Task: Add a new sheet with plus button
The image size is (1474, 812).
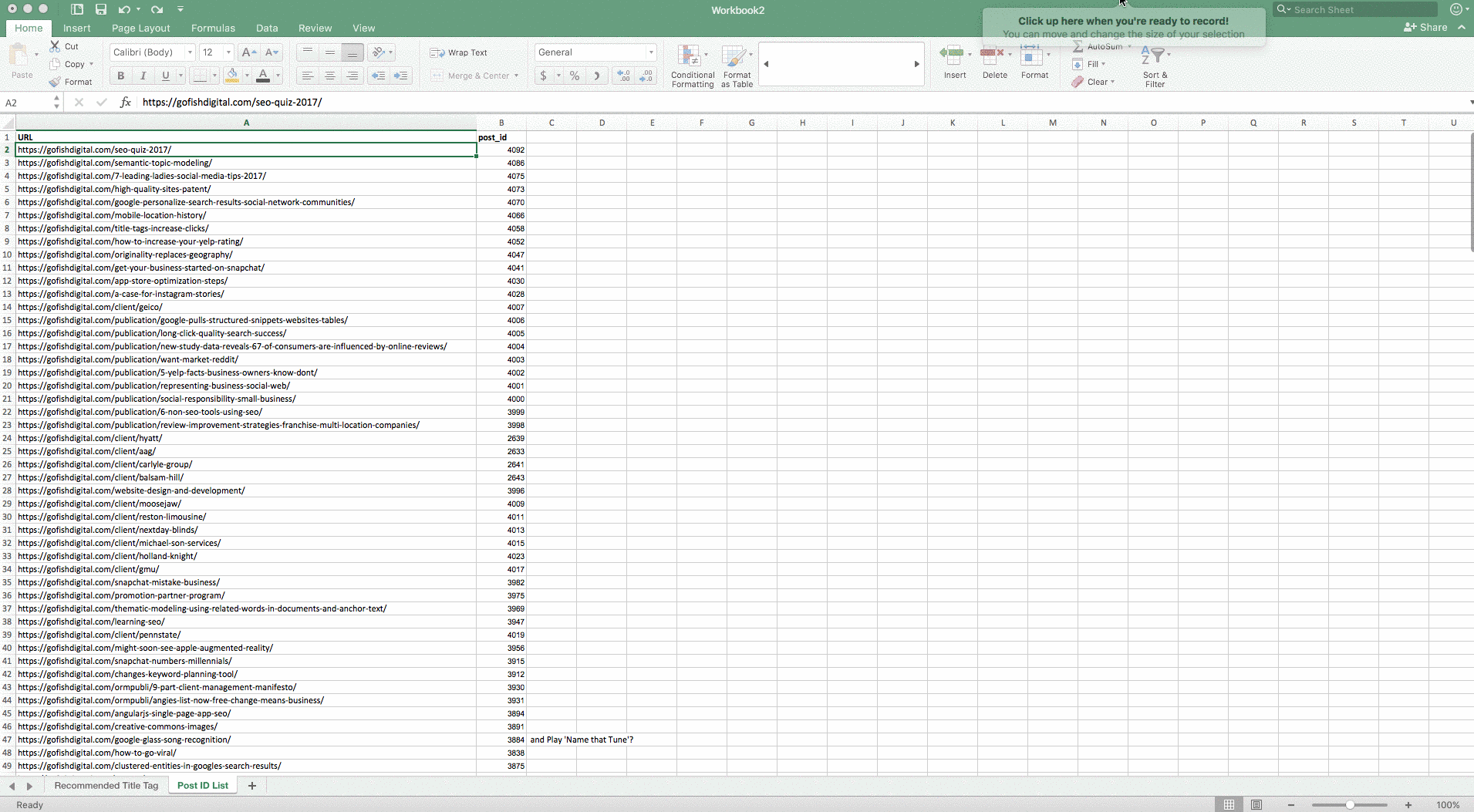Action: (x=251, y=786)
